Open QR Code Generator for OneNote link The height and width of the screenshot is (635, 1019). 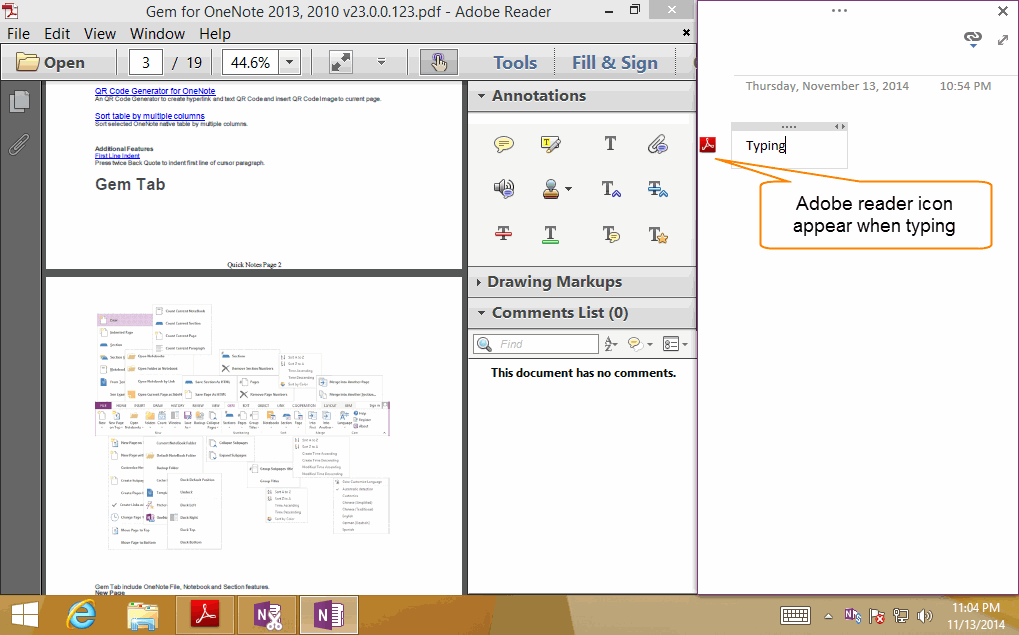pos(155,91)
